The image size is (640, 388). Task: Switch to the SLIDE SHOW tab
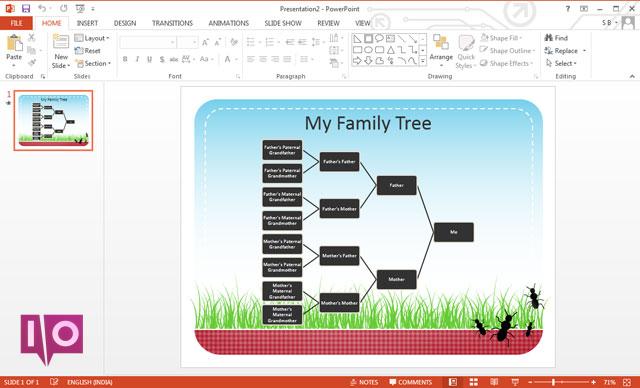[x=283, y=23]
